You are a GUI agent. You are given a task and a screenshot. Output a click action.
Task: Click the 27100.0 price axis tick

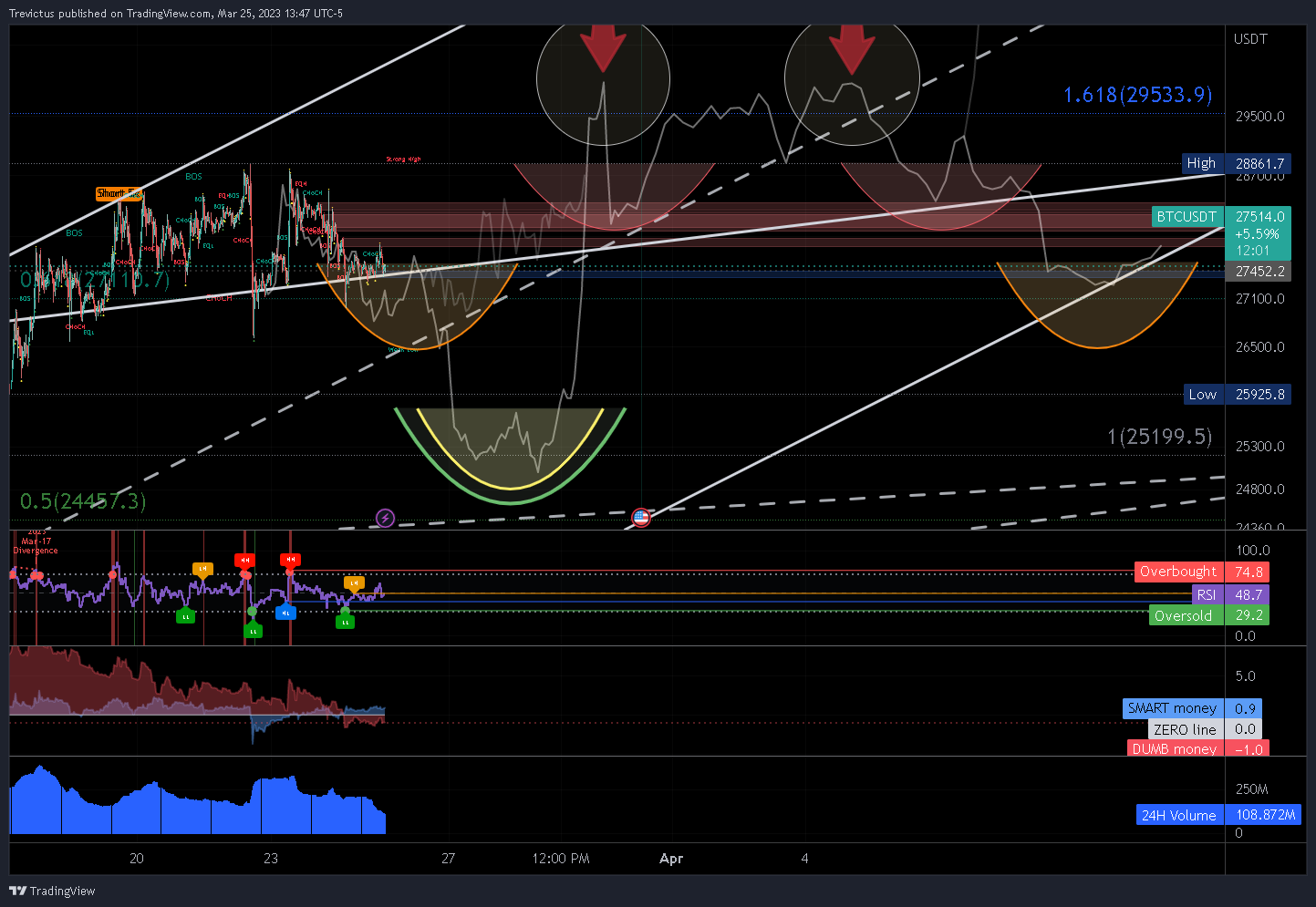pyautogui.click(x=1259, y=299)
